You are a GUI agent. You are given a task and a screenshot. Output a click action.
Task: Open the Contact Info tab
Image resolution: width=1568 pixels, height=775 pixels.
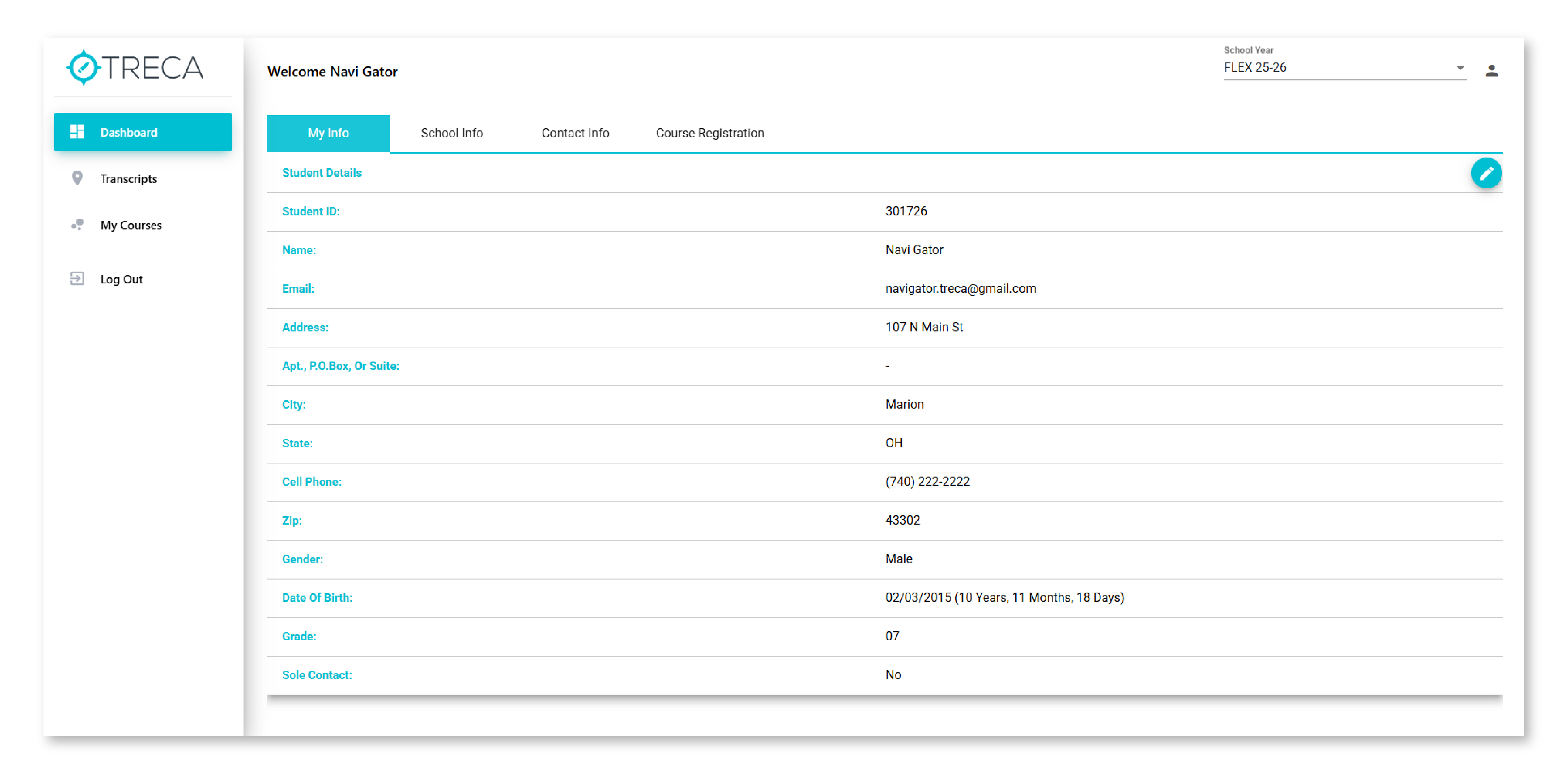pos(575,133)
